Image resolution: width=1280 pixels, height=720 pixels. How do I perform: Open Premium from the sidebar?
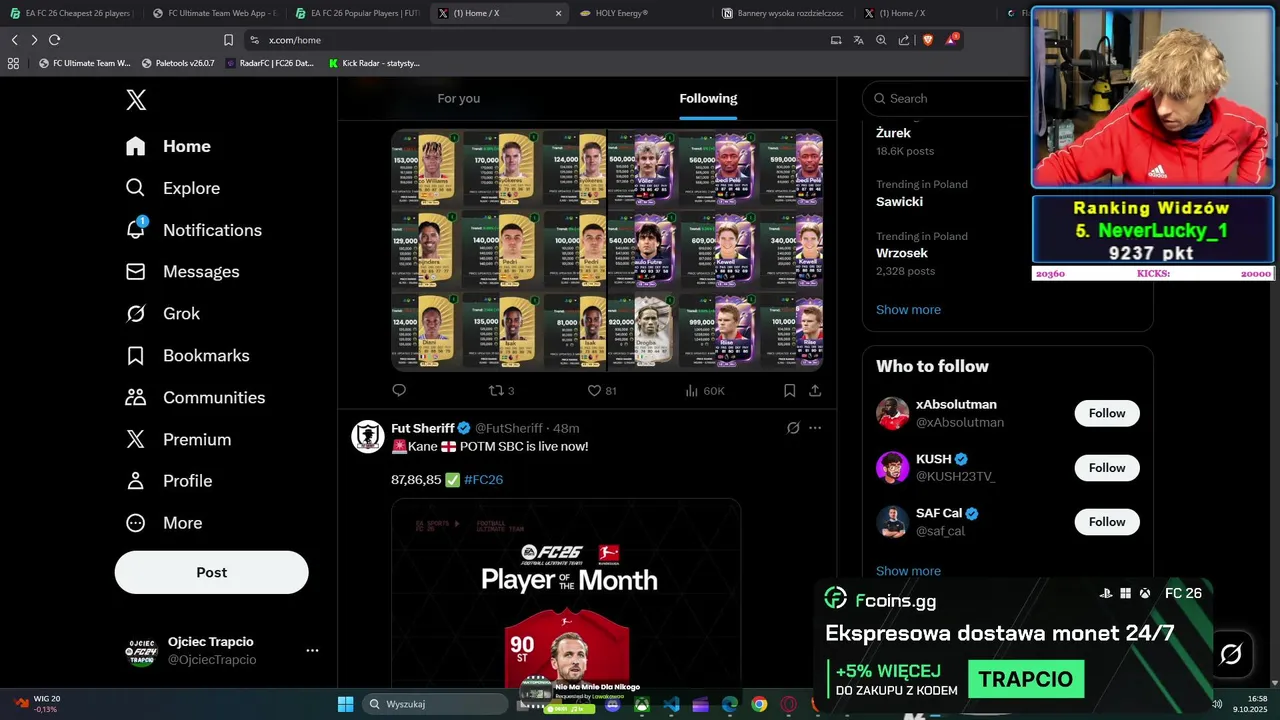coord(177,440)
